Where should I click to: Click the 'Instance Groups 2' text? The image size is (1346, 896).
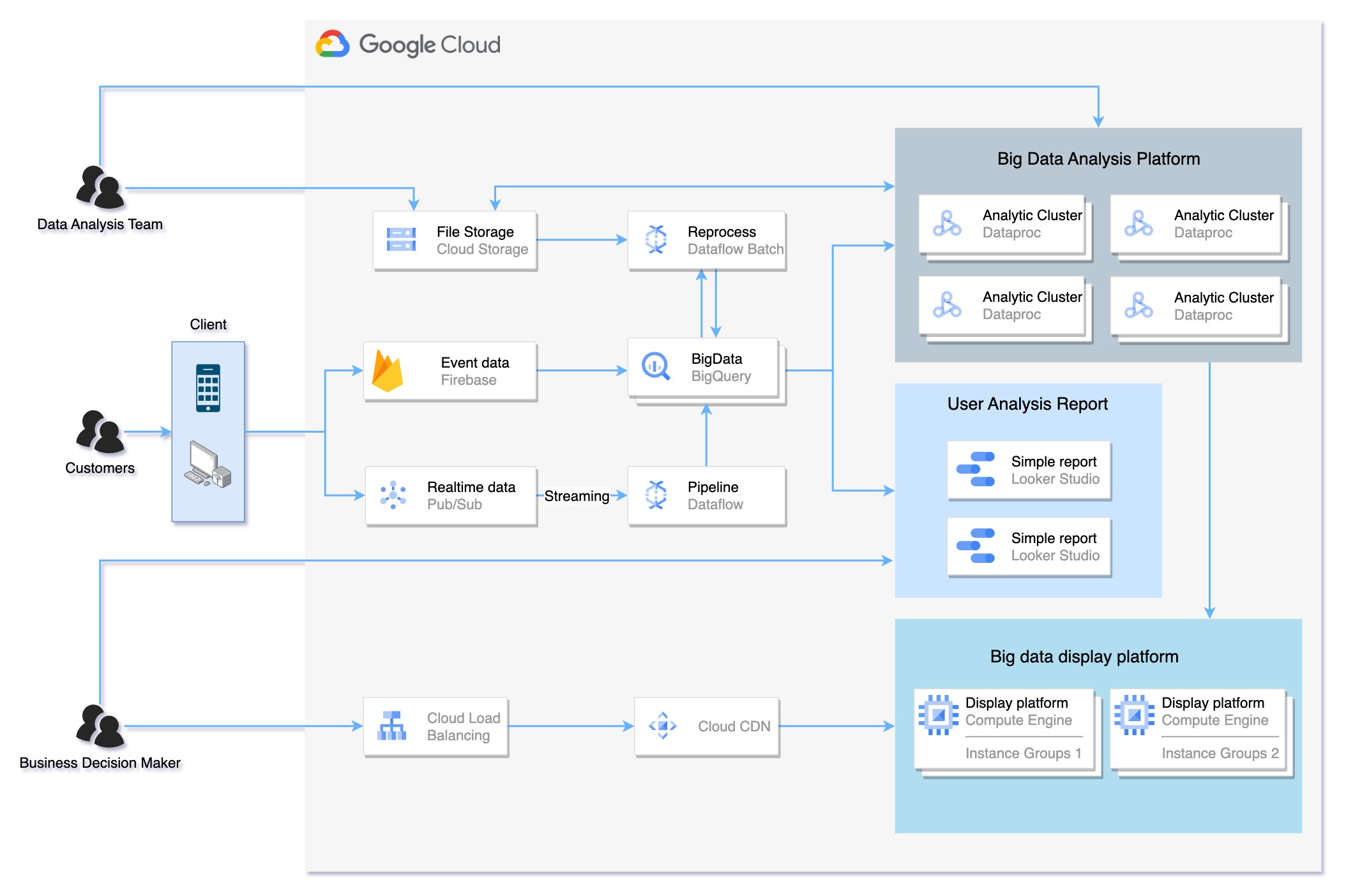1220,753
